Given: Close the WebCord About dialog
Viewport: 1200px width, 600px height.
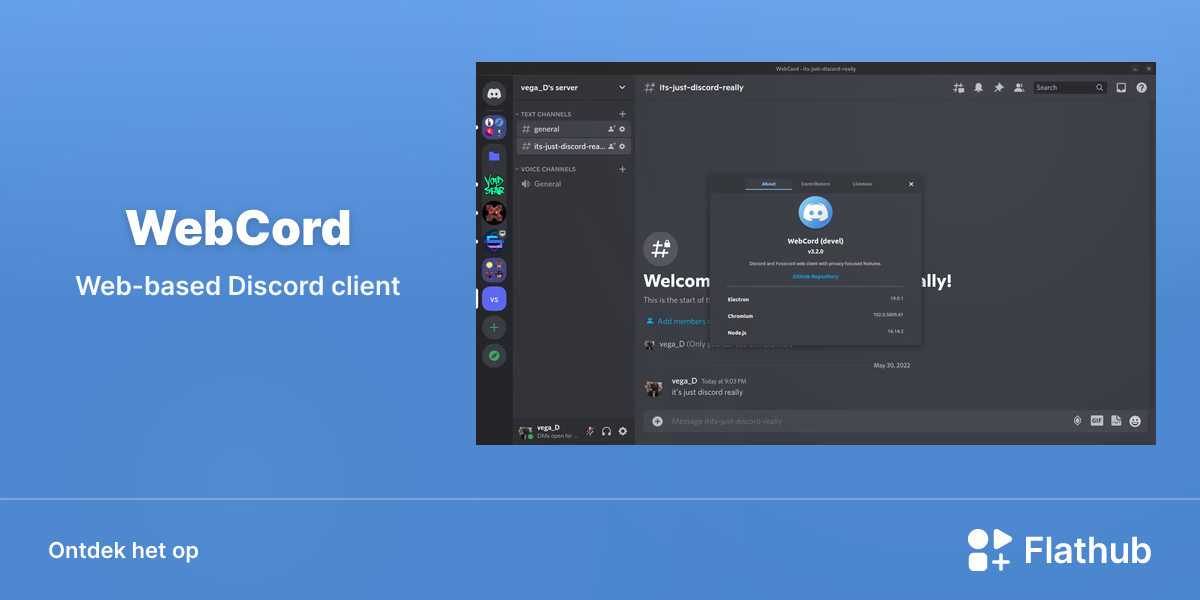Looking at the screenshot, I should point(911,184).
